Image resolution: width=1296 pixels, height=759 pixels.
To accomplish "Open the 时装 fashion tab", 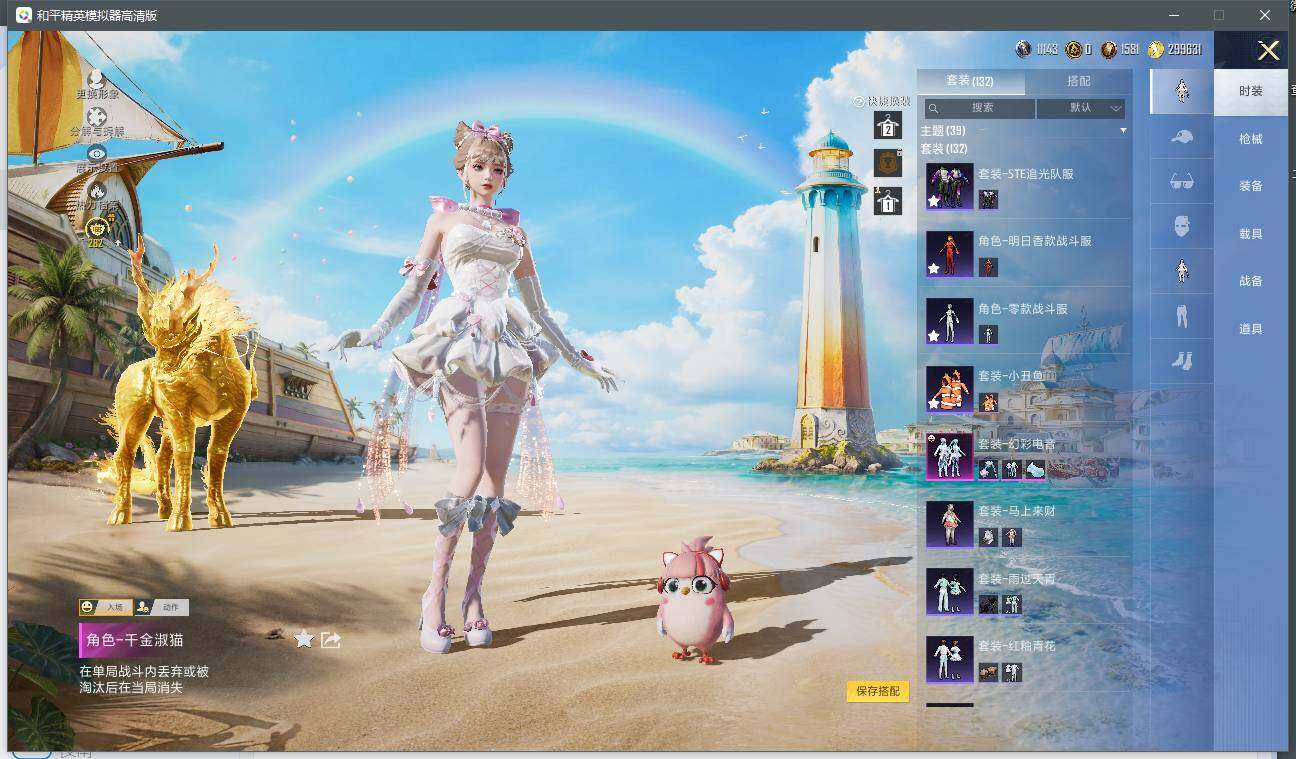I will pos(1251,91).
